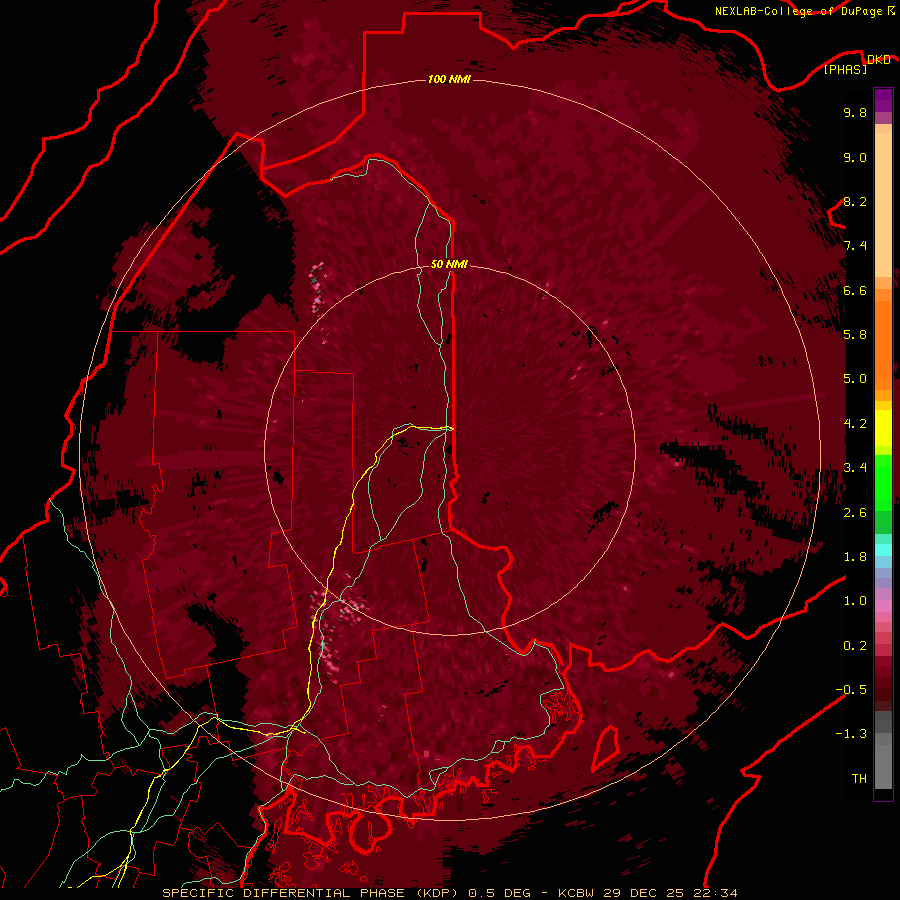Click the 6.6 value on color scale

click(x=855, y=291)
